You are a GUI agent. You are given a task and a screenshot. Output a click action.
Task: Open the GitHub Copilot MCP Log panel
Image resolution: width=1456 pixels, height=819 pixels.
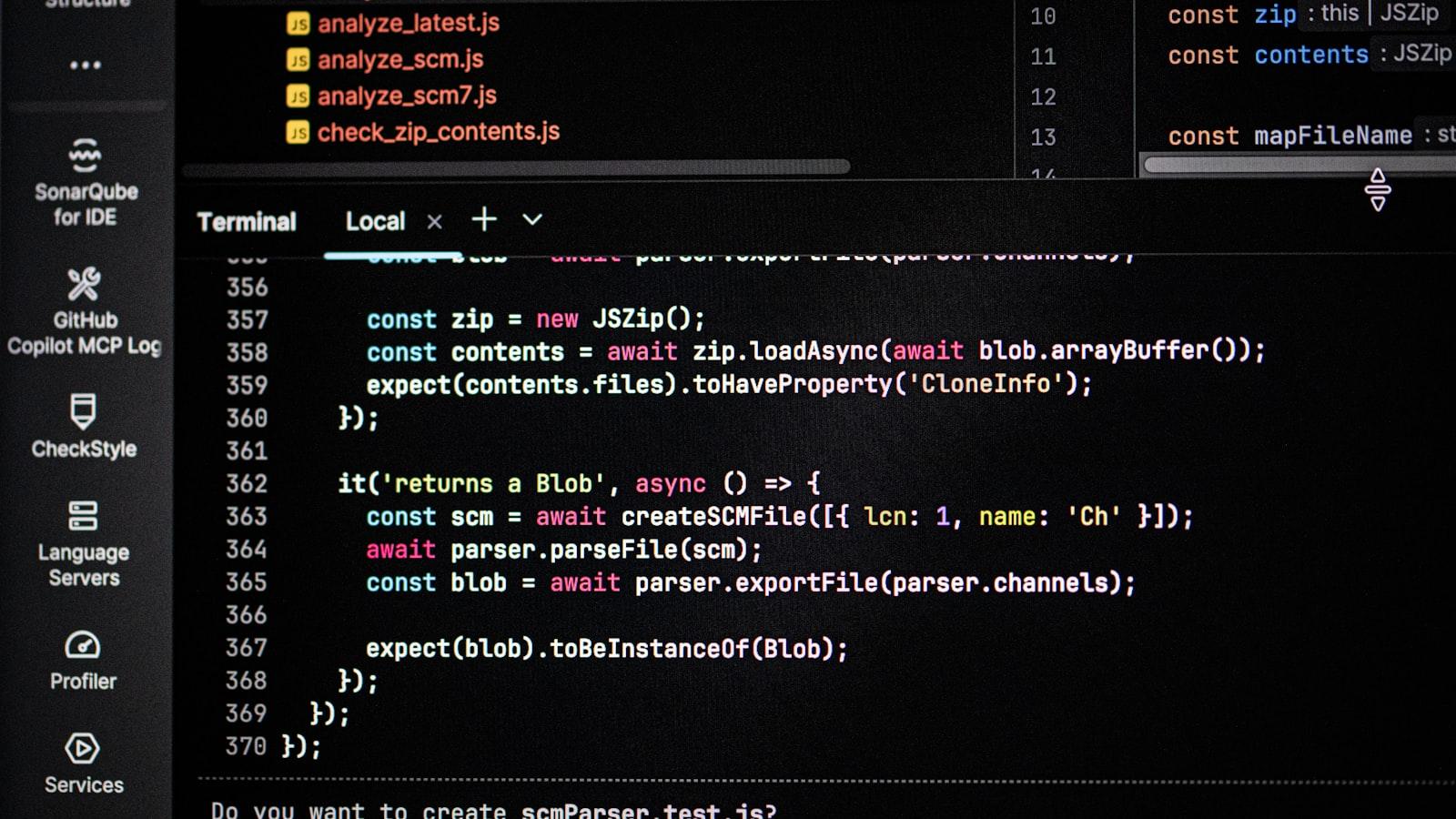click(x=84, y=311)
